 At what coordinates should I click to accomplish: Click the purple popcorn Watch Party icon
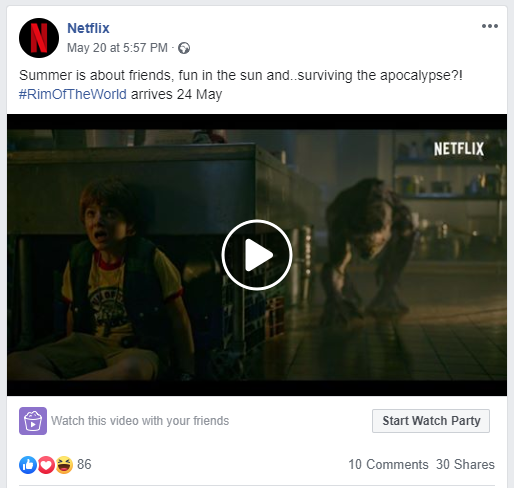click(x=33, y=421)
